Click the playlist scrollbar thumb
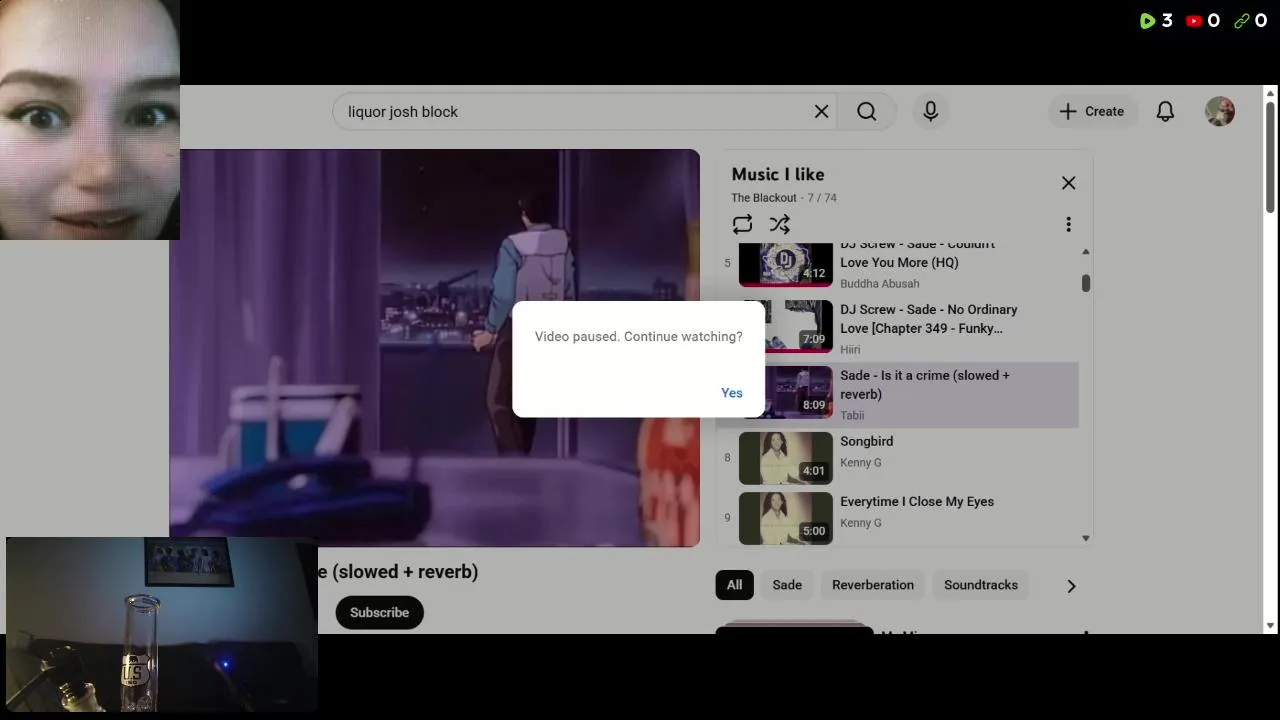 [x=1086, y=284]
